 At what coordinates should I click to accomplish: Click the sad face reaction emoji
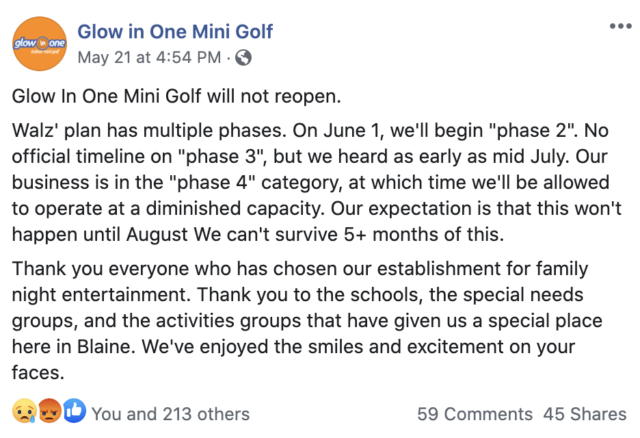(x=24, y=413)
